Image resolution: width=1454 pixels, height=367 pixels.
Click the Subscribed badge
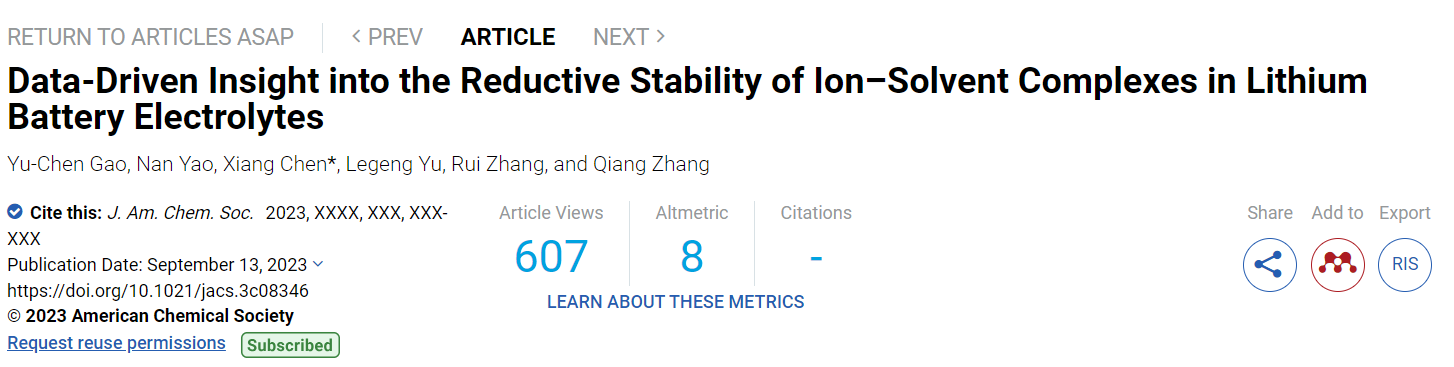coord(290,345)
